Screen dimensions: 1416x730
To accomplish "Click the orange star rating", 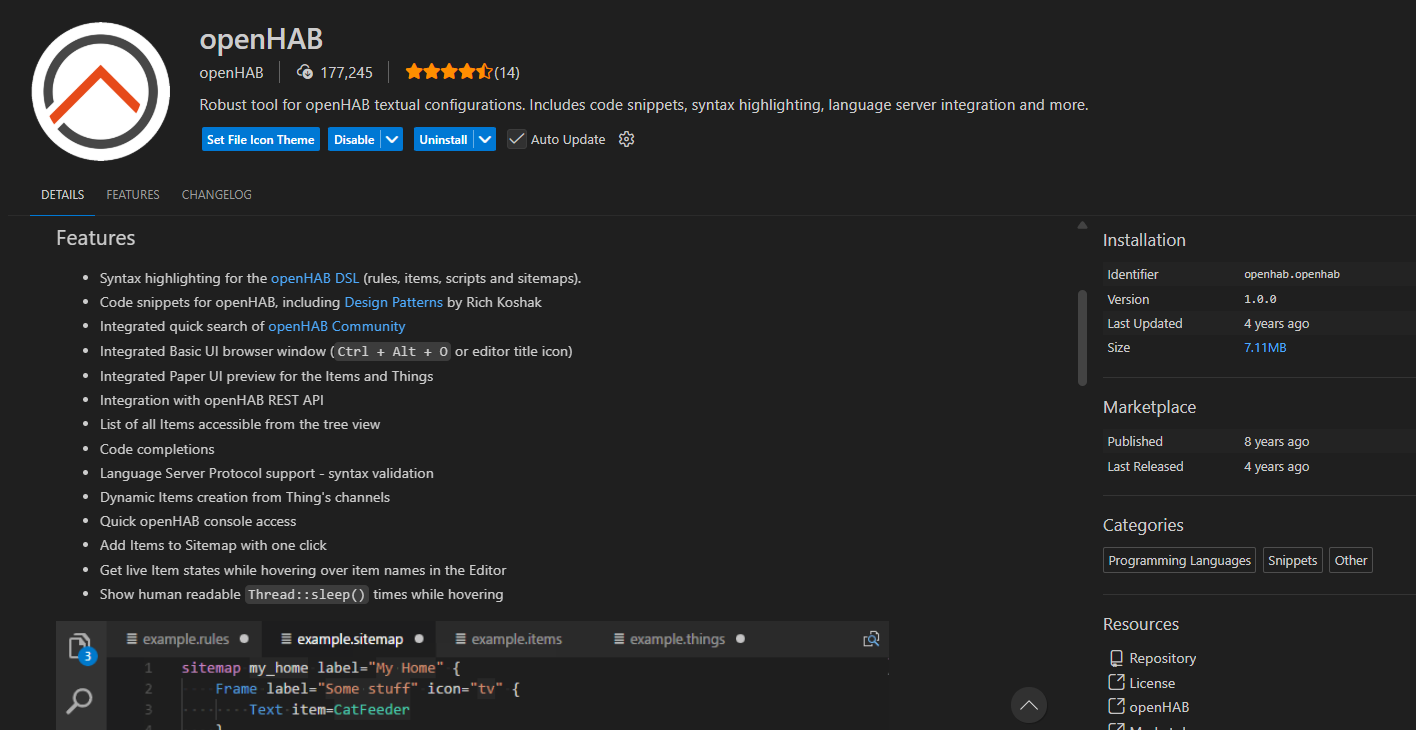I will tap(448, 72).
